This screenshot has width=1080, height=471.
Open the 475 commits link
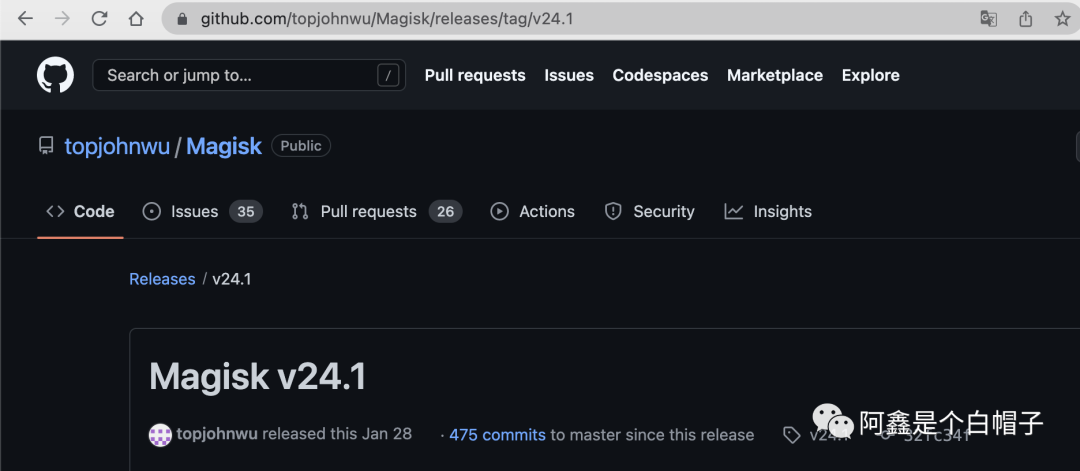497,435
